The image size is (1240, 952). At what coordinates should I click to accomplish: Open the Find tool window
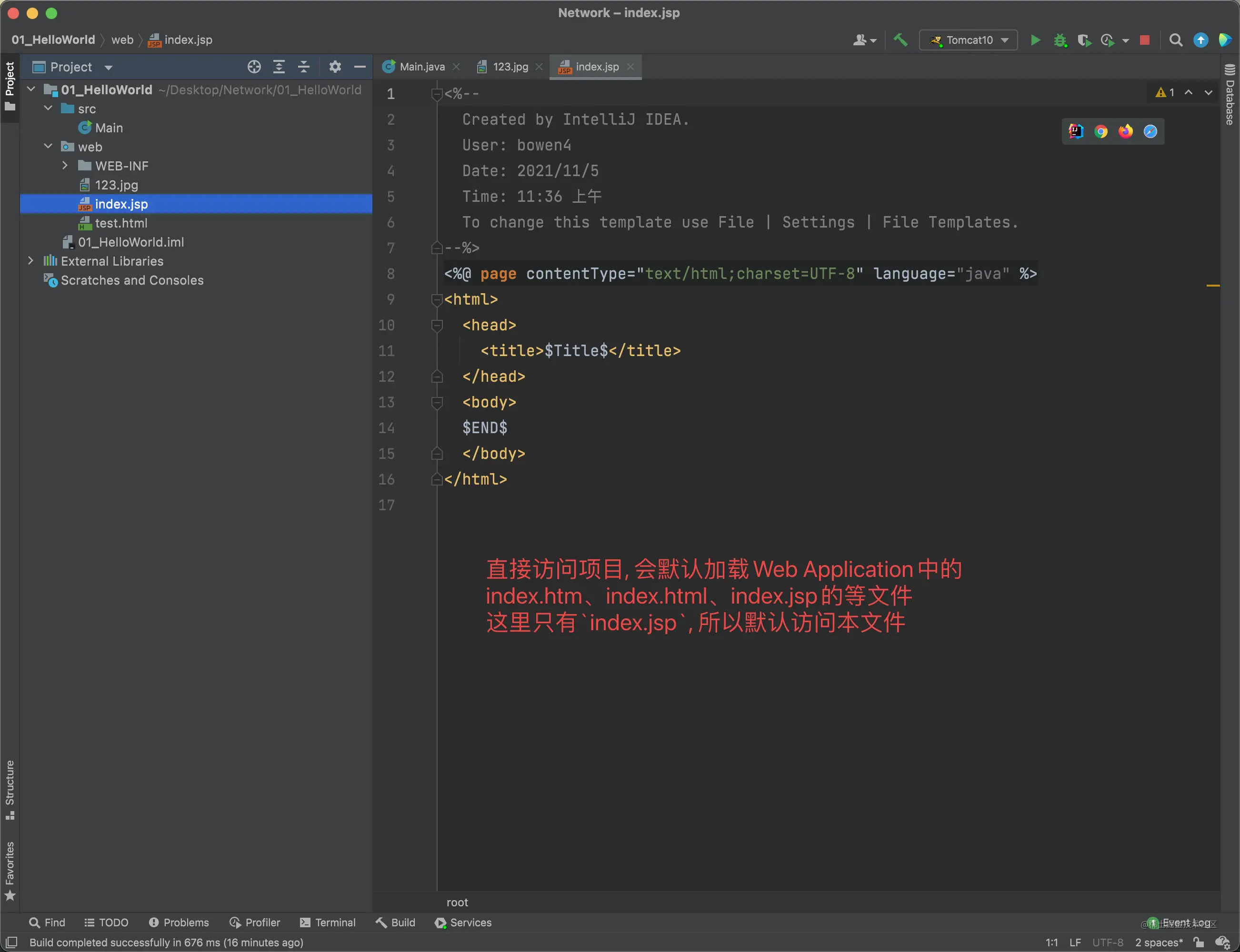[x=47, y=922]
